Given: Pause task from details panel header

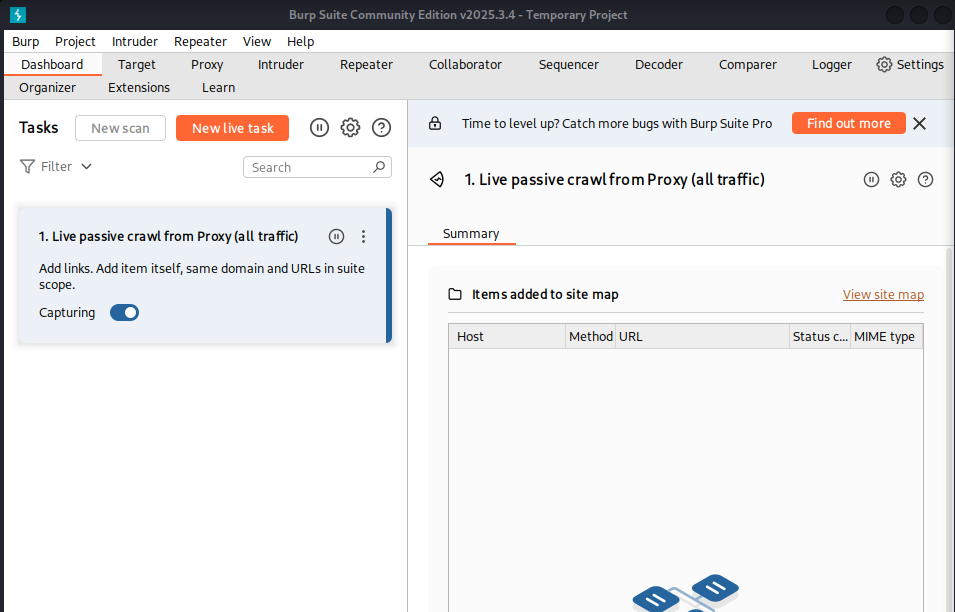Looking at the screenshot, I should coord(872,180).
